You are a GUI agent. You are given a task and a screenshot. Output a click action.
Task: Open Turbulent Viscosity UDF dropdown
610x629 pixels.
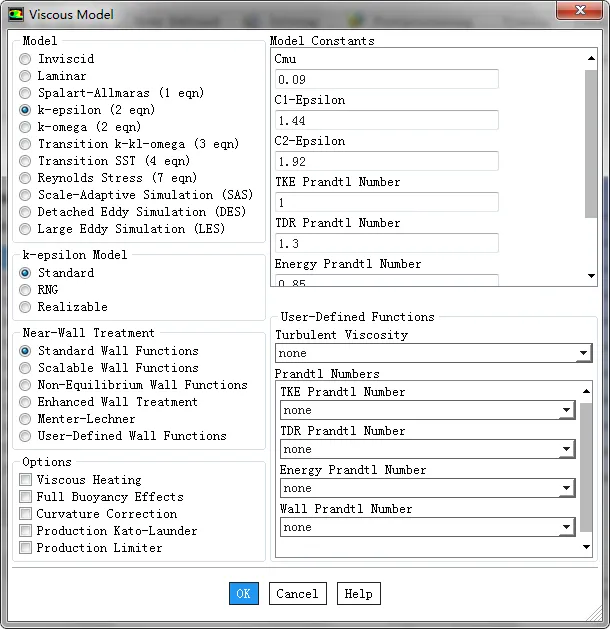tap(434, 353)
